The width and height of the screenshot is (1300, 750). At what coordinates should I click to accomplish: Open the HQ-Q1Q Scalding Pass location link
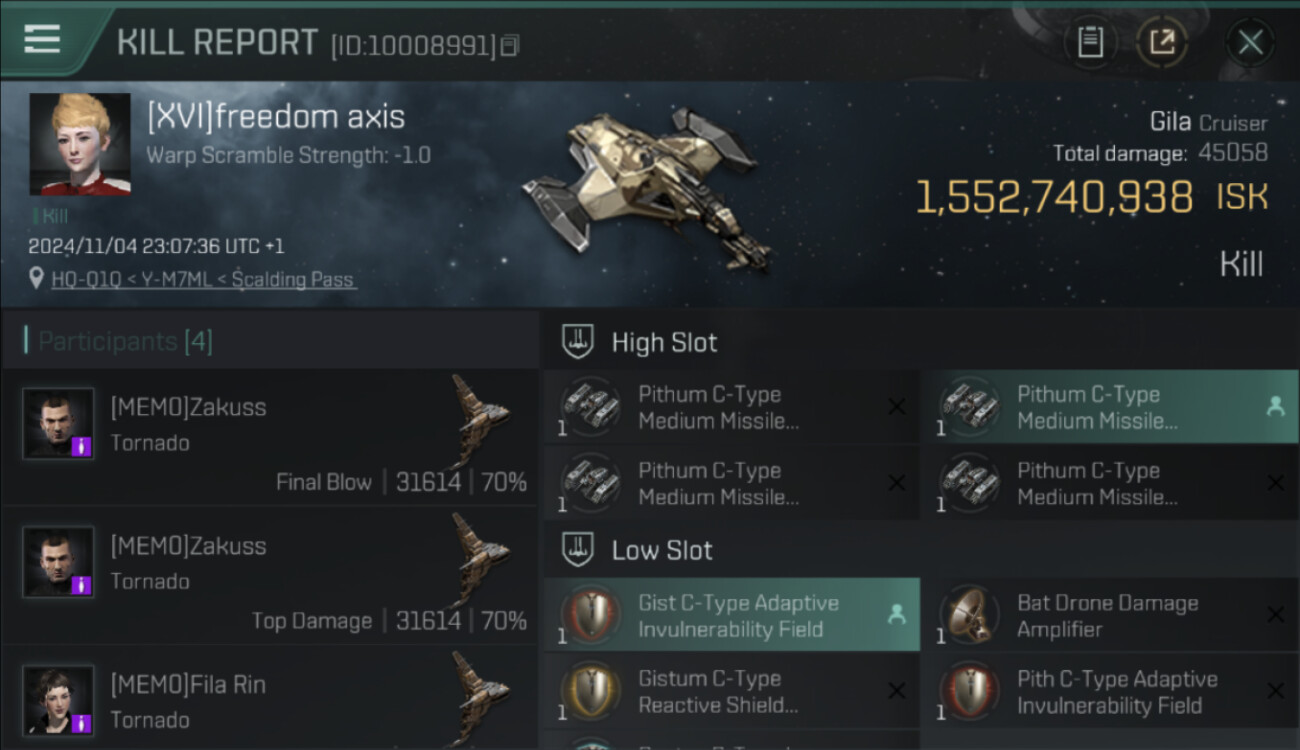point(203,279)
